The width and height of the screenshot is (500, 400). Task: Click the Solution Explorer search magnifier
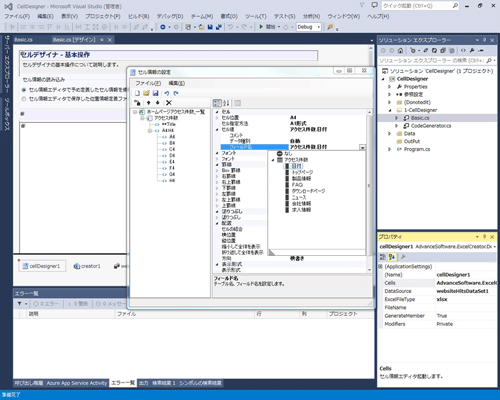(489, 61)
